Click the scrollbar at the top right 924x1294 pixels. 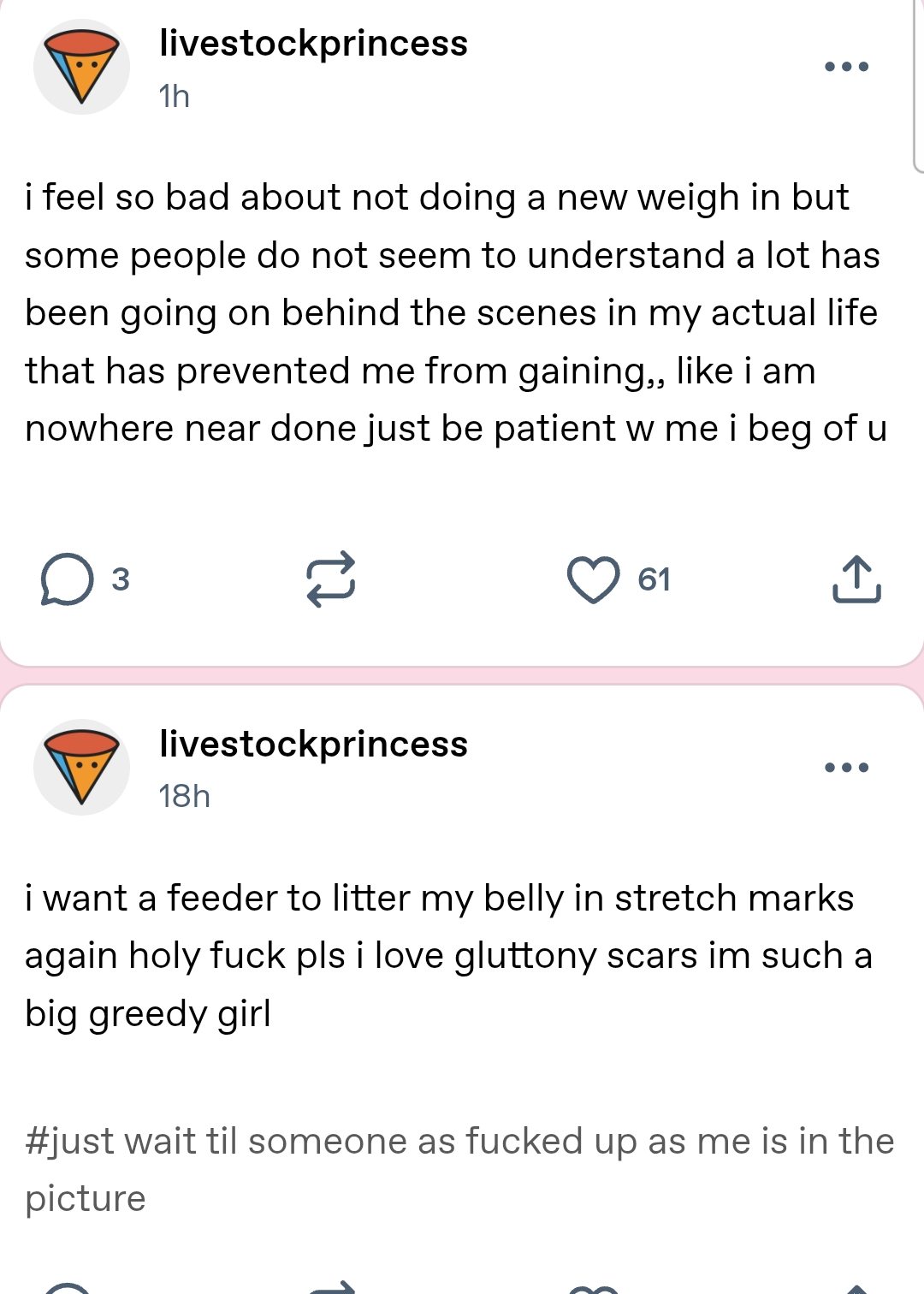(x=918, y=86)
